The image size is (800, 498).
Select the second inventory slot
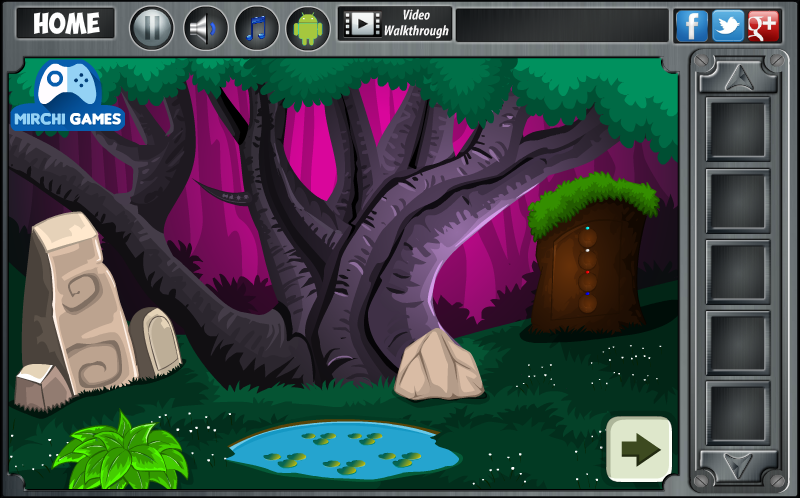point(738,201)
